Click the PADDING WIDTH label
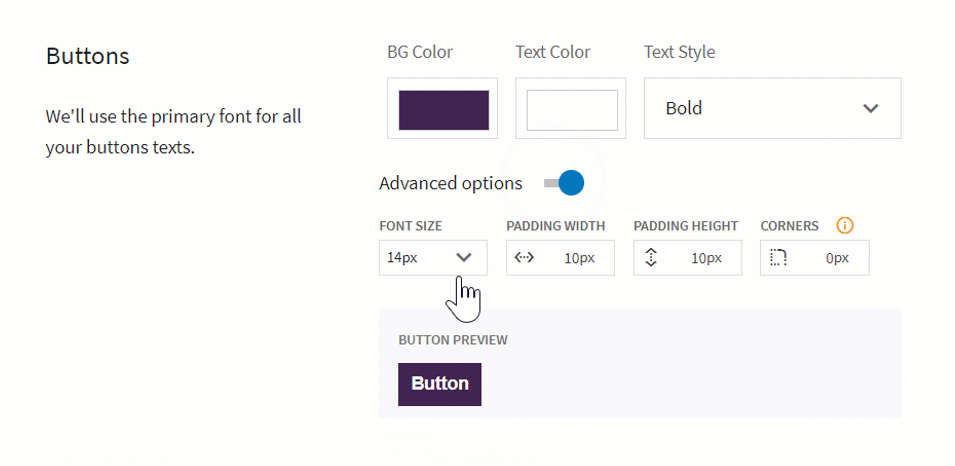The width and height of the screenshot is (955, 466). tap(555, 226)
